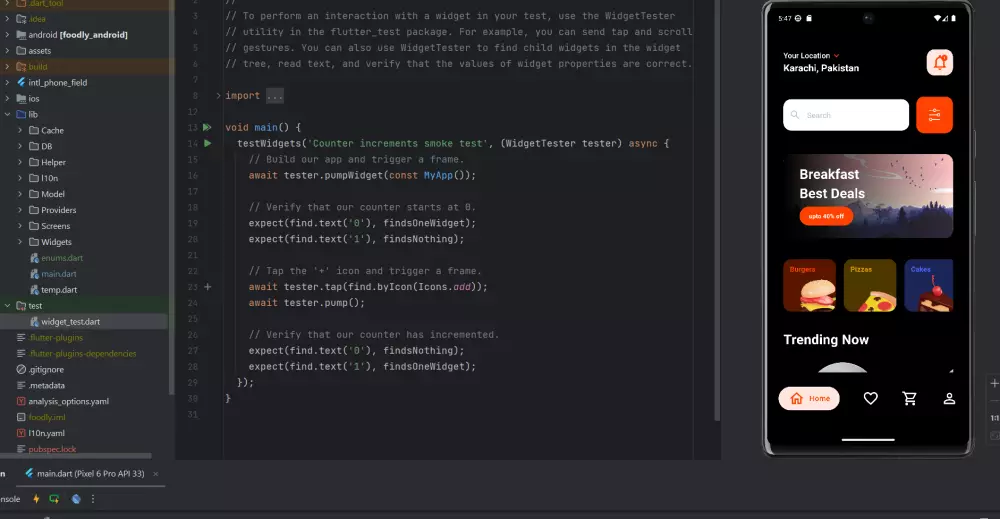Open .flutter-plugins file
The image size is (1000, 519).
pyautogui.click(x=55, y=337)
